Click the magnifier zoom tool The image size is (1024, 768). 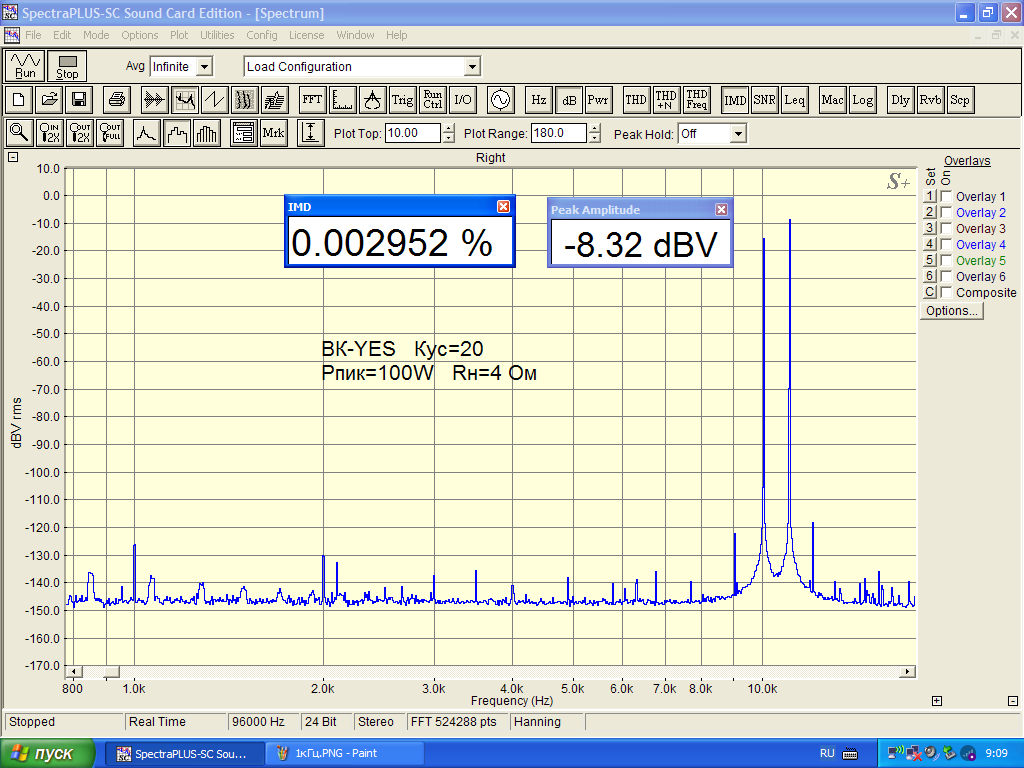[x=19, y=133]
